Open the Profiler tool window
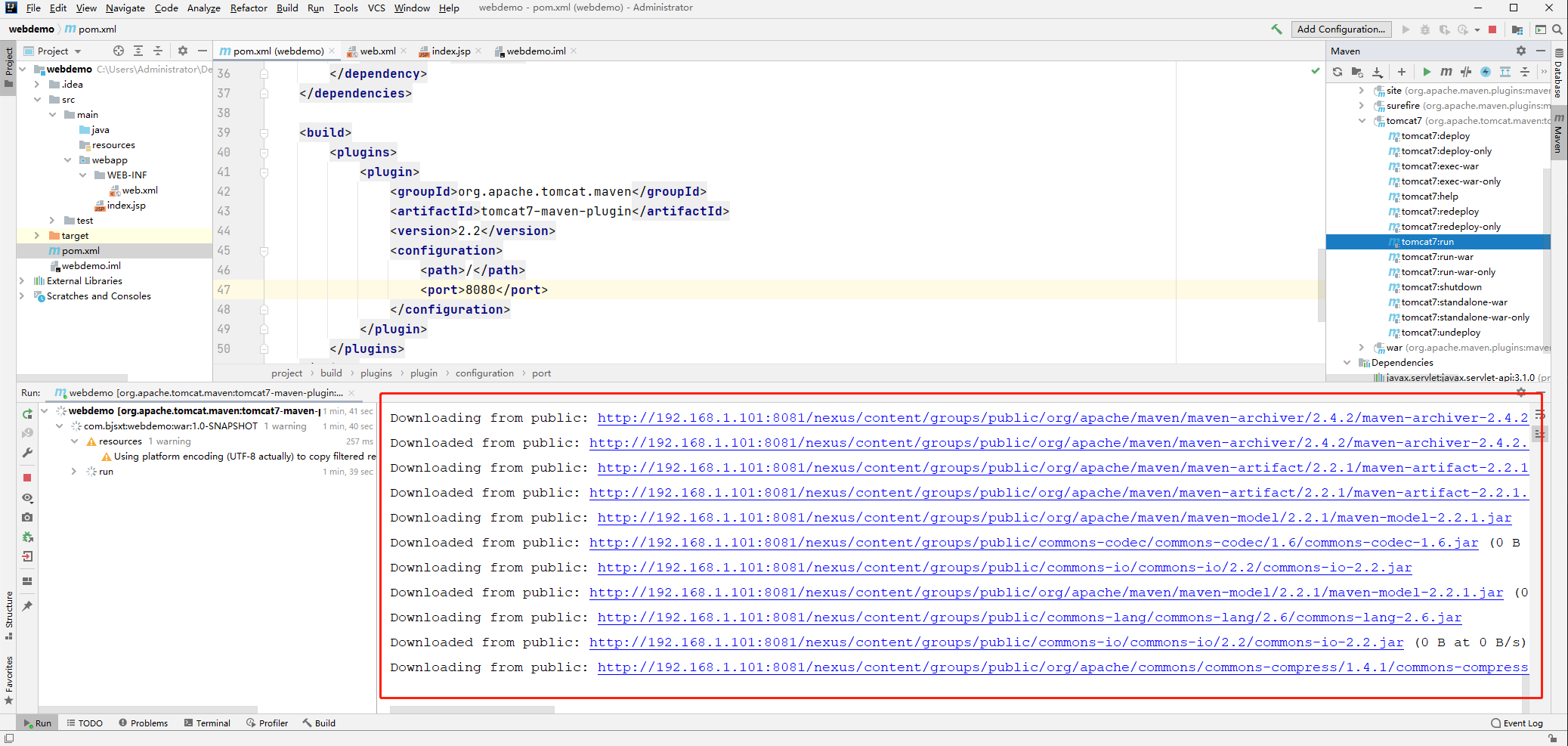This screenshot has height=746, width=1568. 267,723
